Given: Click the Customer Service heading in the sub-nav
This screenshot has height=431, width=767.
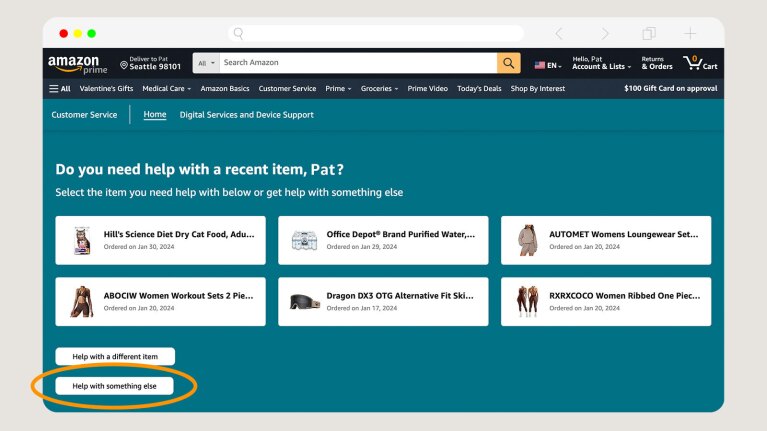Looking at the screenshot, I should (x=84, y=115).
